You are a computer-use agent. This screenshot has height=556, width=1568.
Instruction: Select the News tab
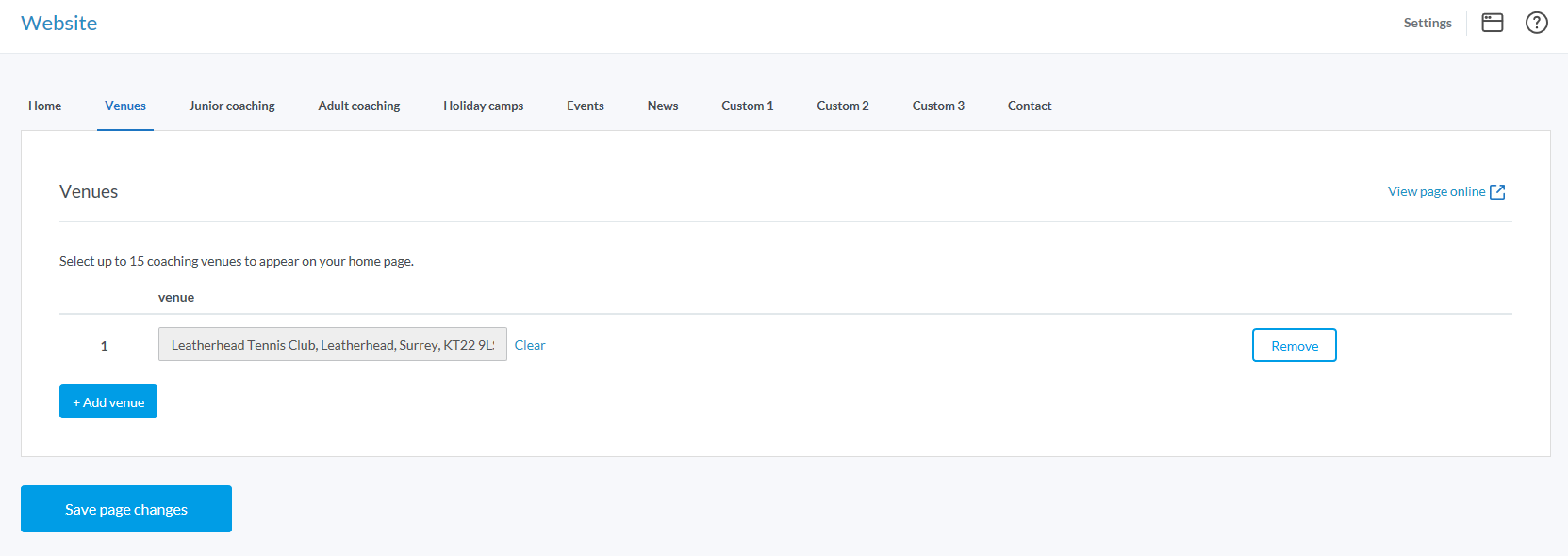662,106
